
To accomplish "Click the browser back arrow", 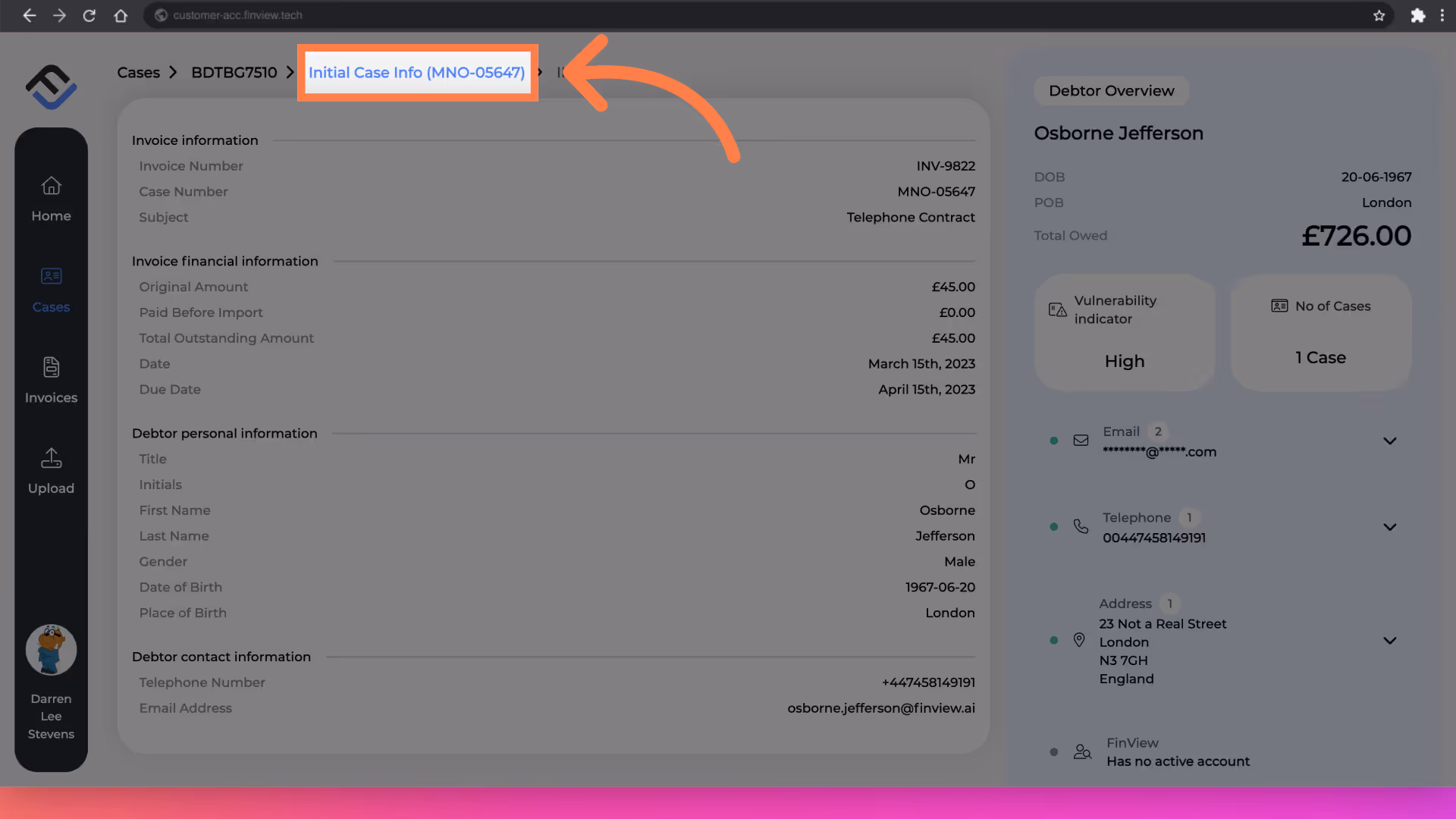I will pyautogui.click(x=29, y=15).
